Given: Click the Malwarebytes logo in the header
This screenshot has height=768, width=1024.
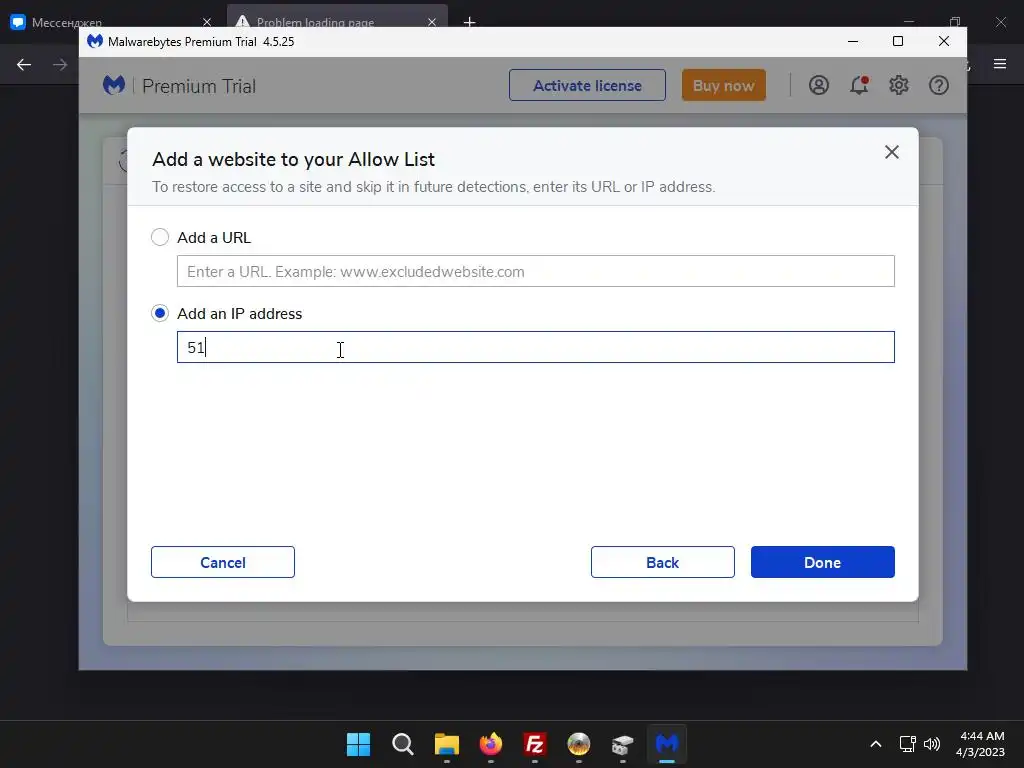Looking at the screenshot, I should 114,86.
